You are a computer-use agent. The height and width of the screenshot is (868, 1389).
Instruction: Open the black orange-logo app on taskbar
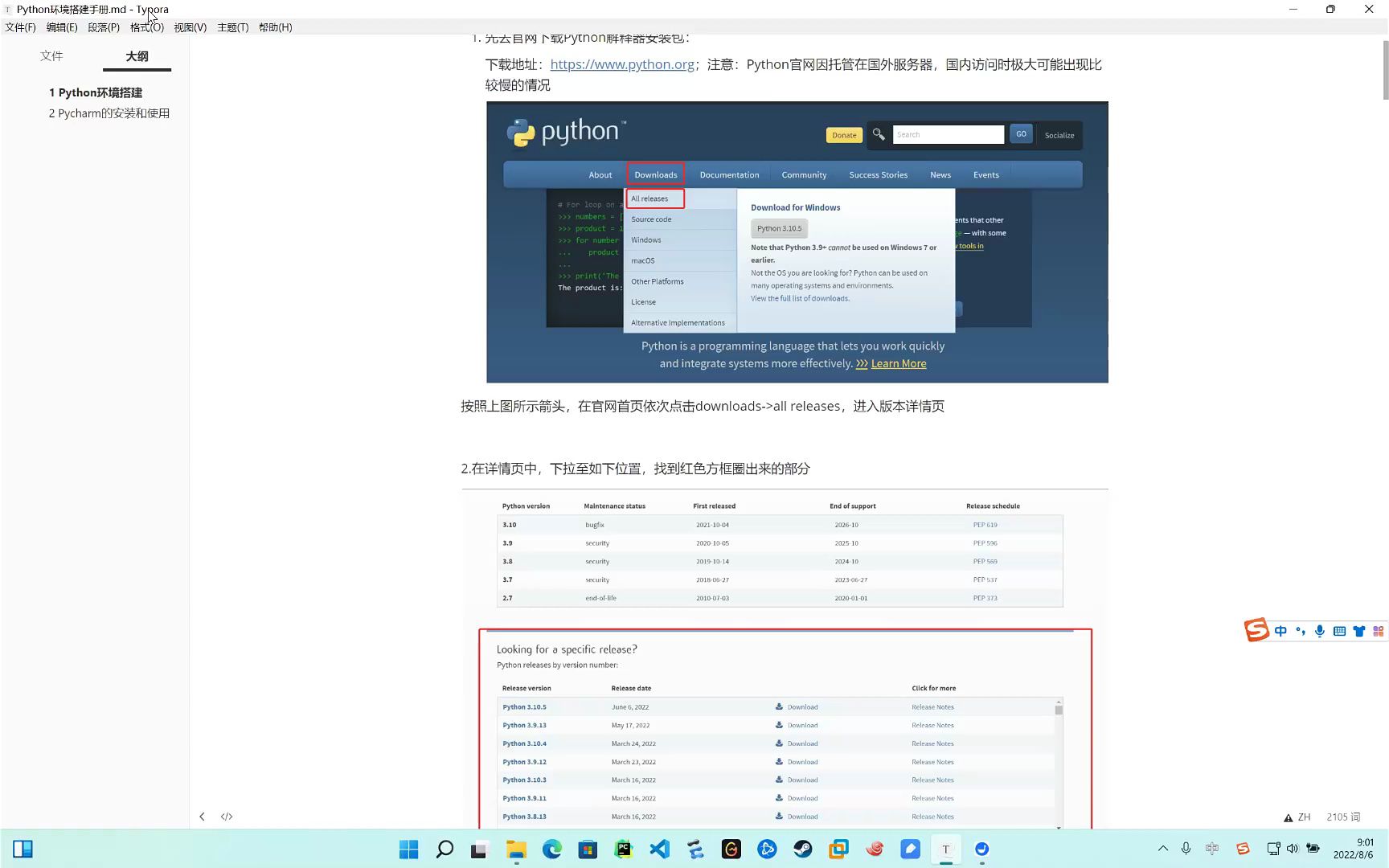(x=731, y=849)
